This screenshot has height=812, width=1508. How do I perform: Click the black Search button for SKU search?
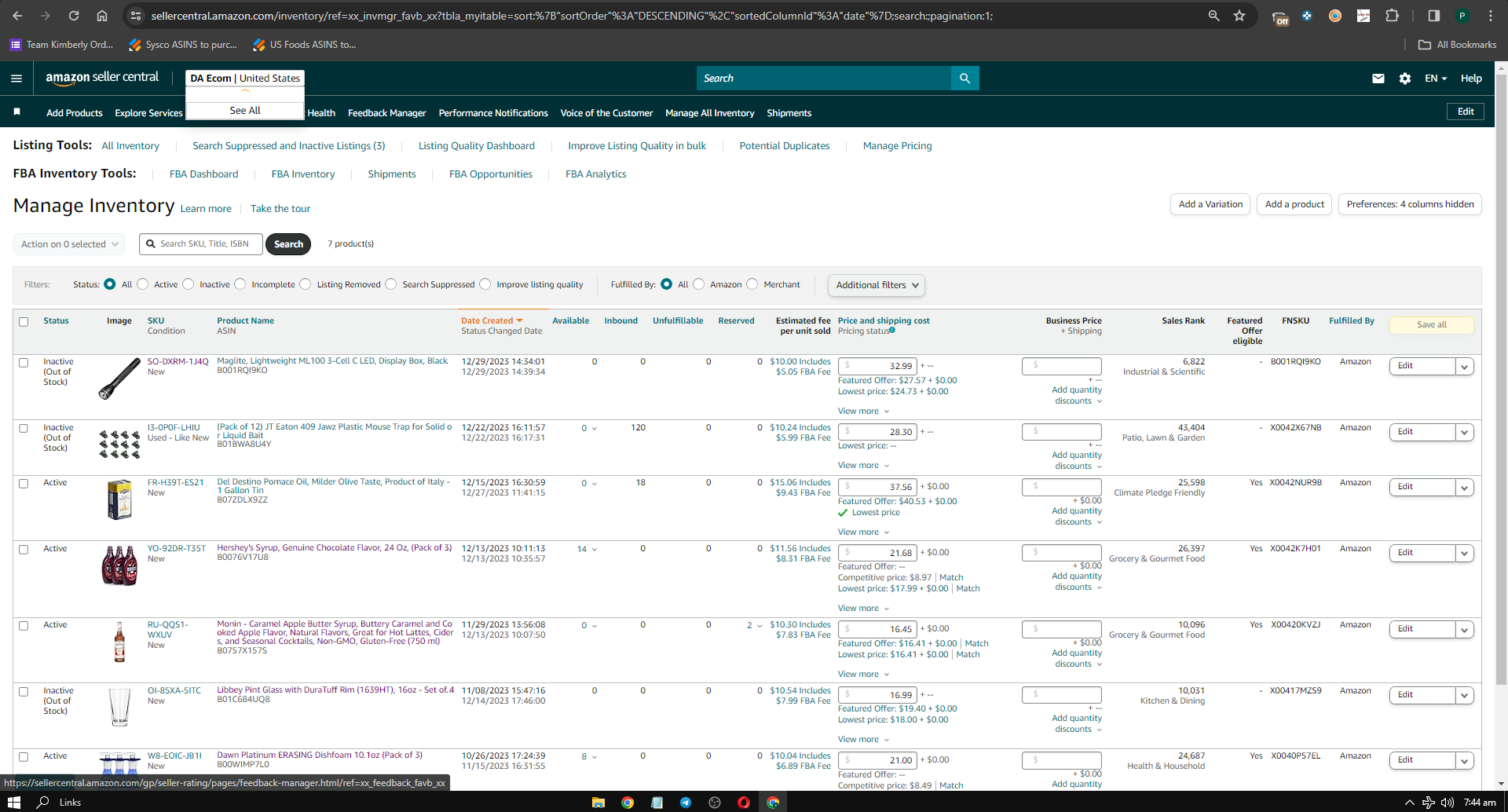(x=288, y=244)
